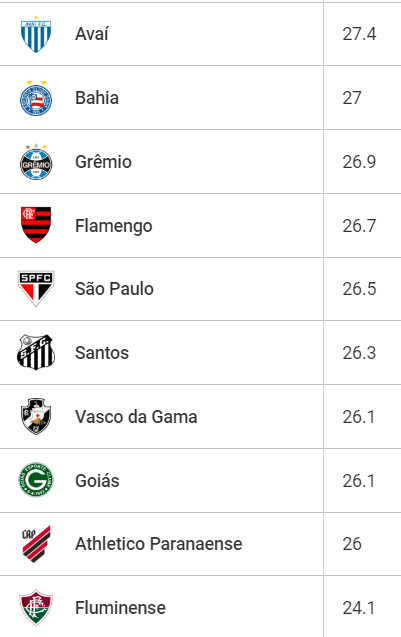Click the Flamengo club crest
This screenshot has width=401, height=637.
click(36, 225)
